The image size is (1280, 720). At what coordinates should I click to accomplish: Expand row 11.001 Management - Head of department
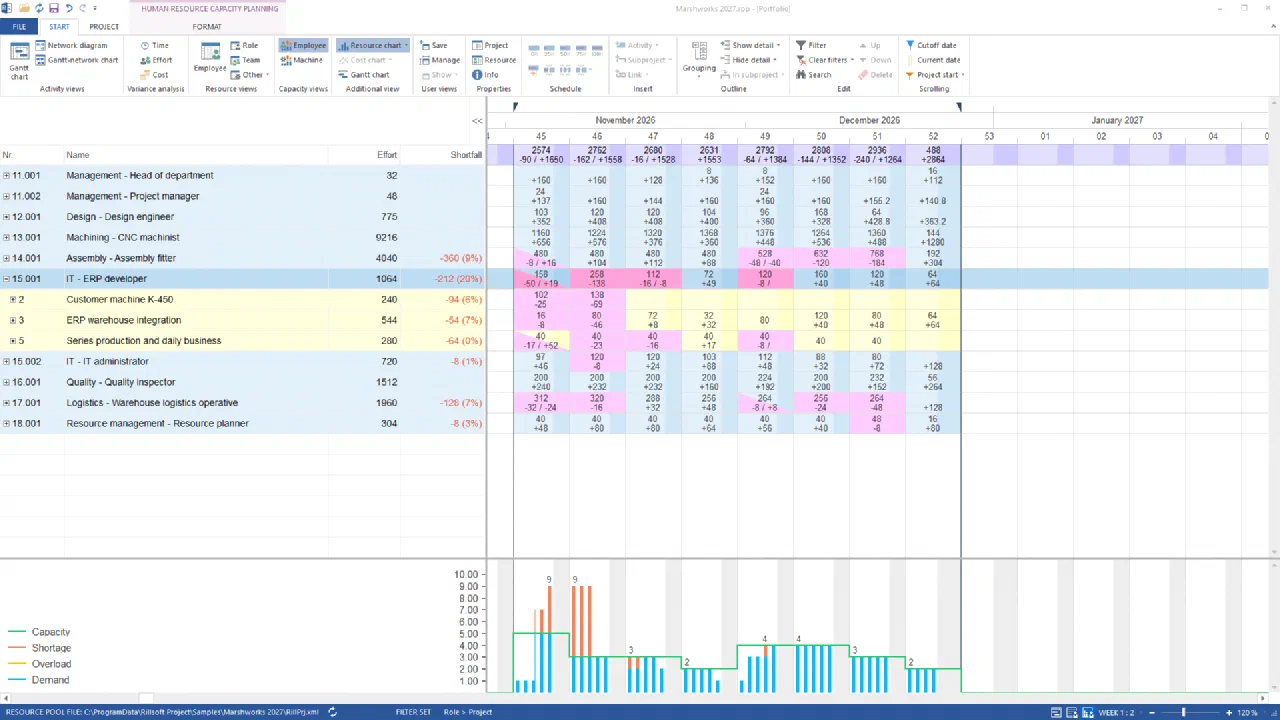click(6, 176)
